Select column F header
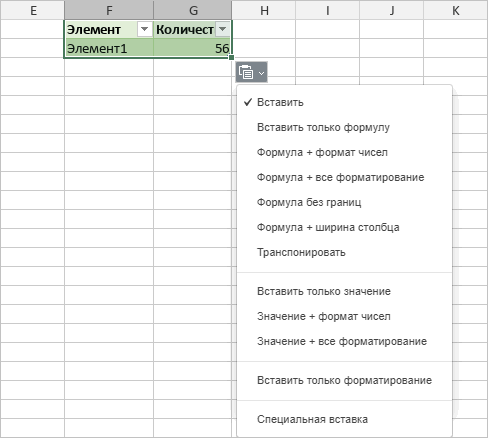488x438 pixels. pos(109,10)
